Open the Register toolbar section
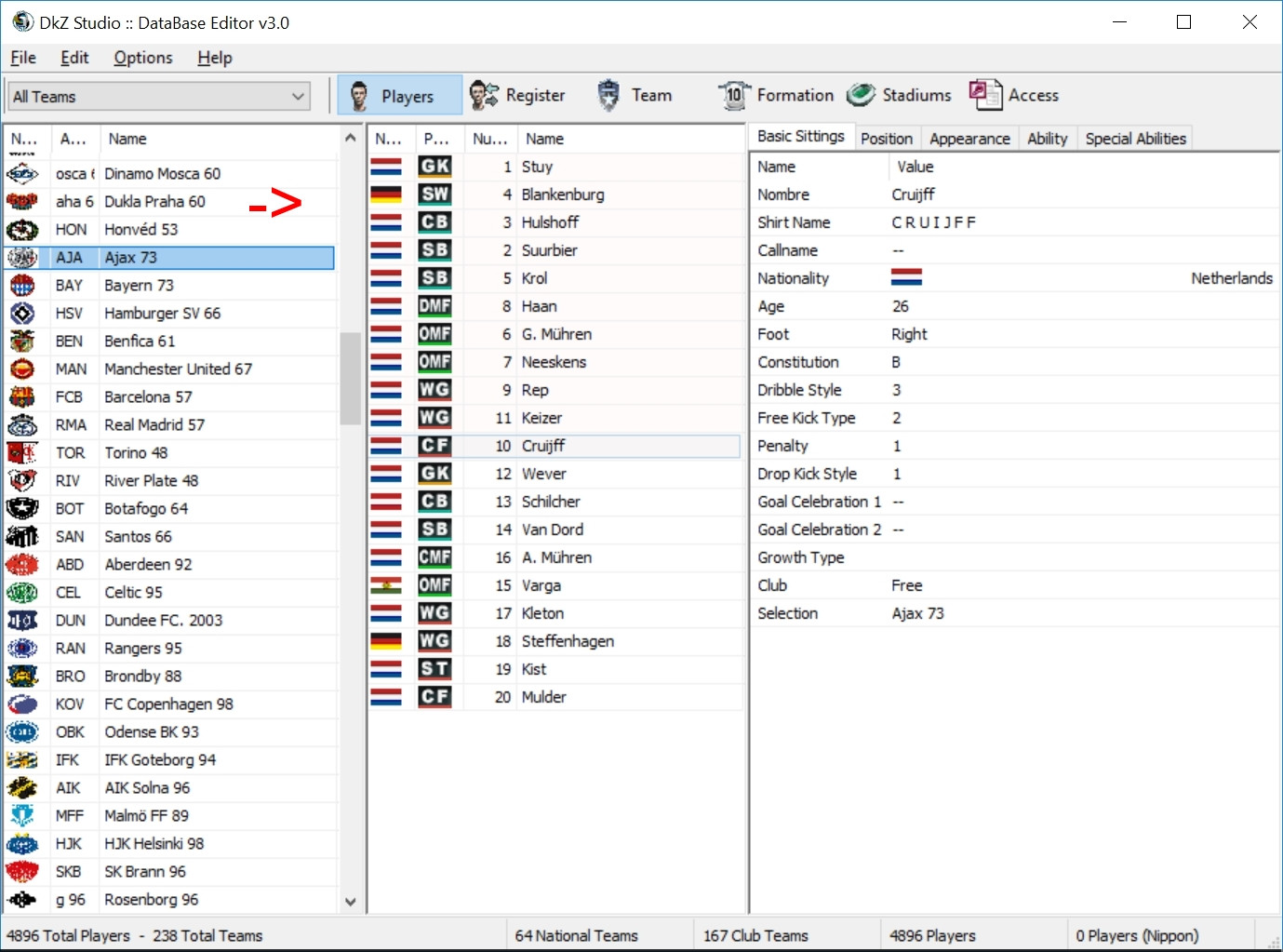The image size is (1283, 952). pyautogui.click(x=517, y=95)
